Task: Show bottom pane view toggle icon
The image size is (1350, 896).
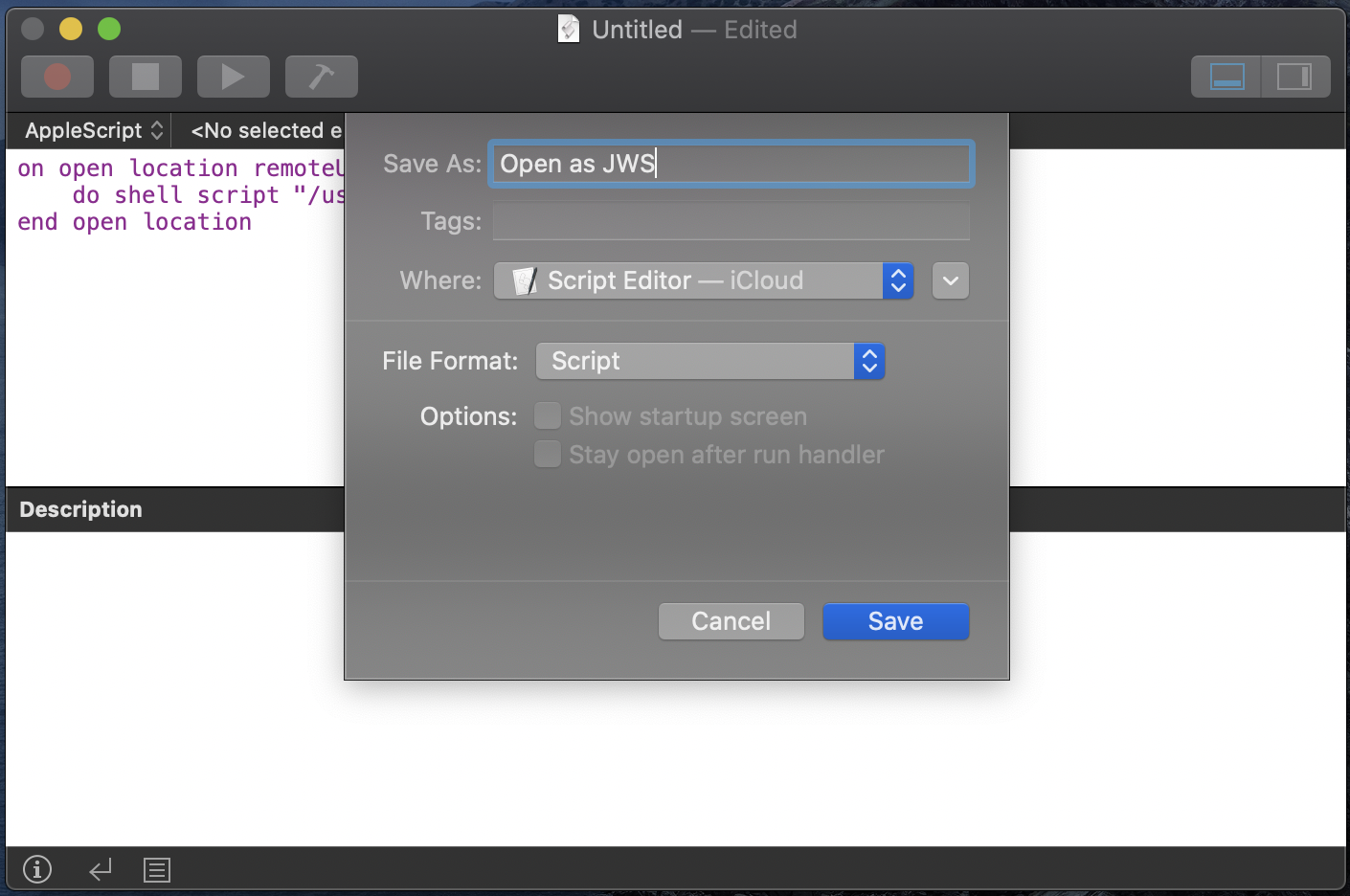Action: click(1226, 77)
